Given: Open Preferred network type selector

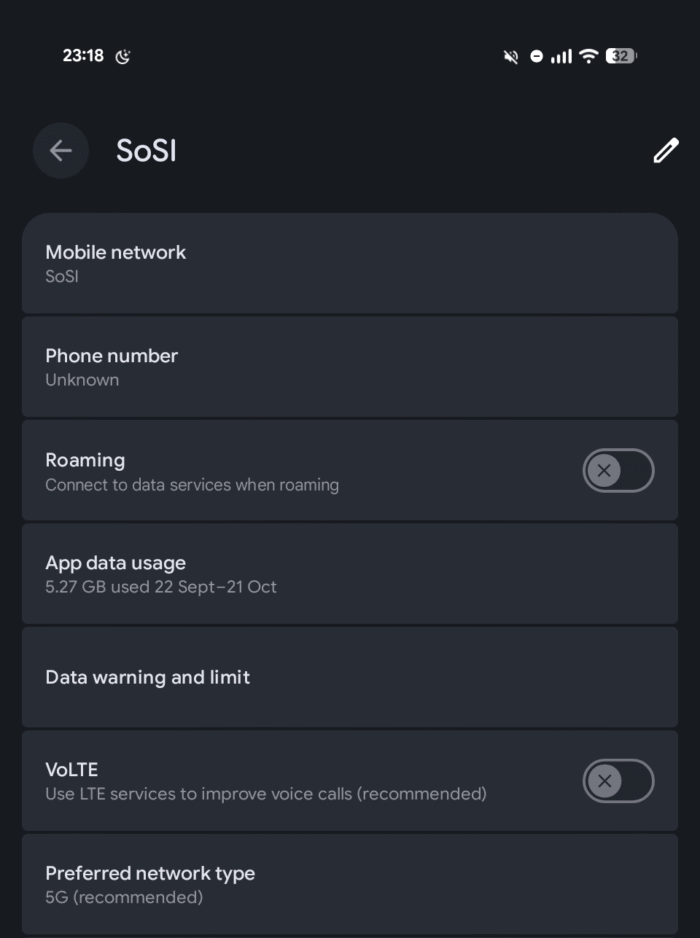Looking at the screenshot, I should (x=350, y=884).
